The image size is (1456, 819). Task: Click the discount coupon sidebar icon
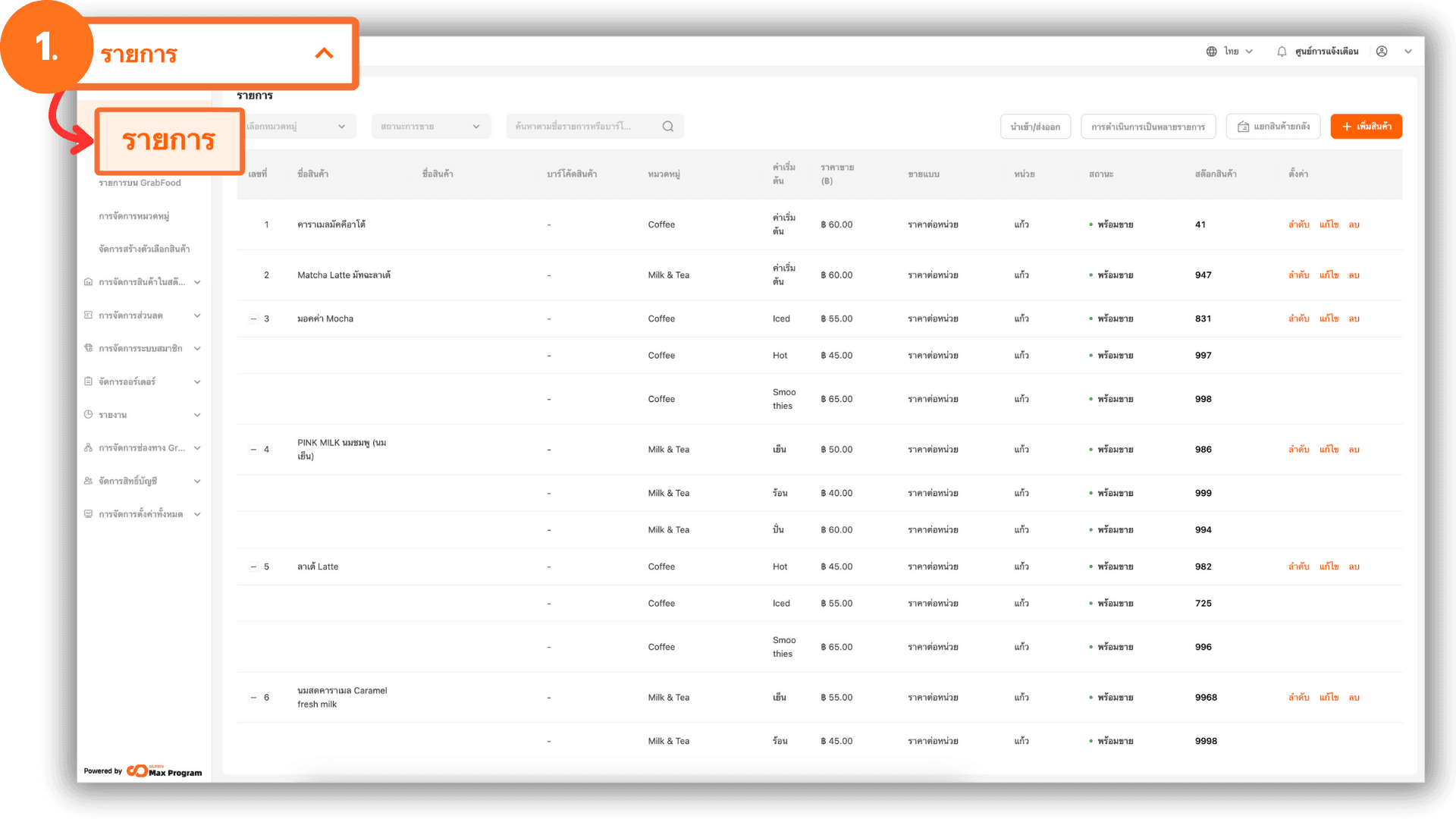88,315
